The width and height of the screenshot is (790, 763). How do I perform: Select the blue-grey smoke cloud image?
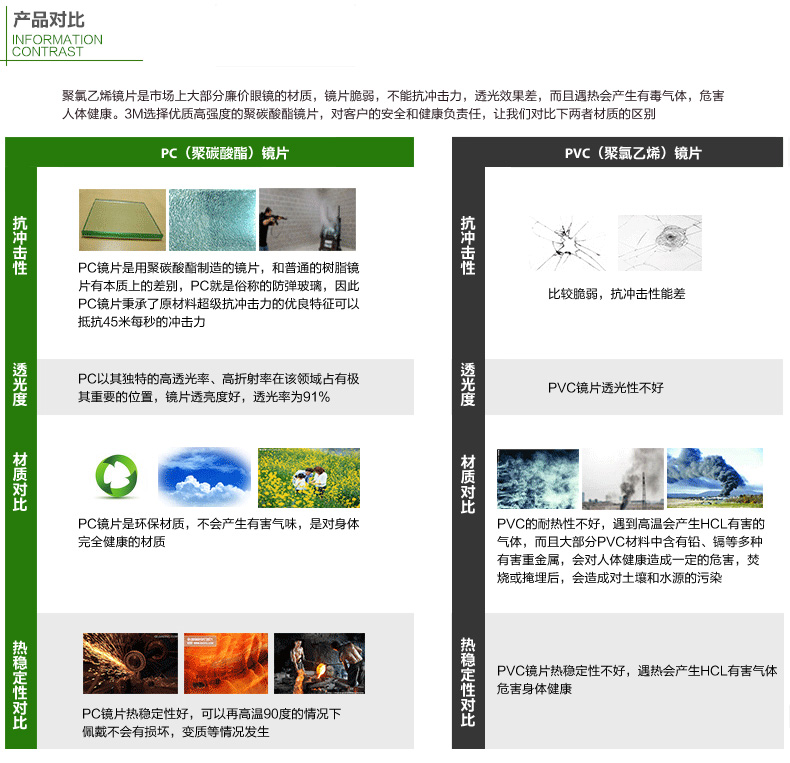click(538, 479)
